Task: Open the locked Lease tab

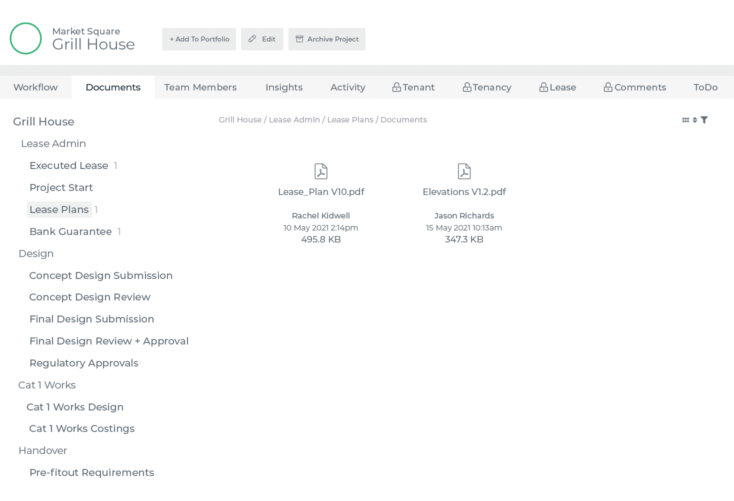Action: point(557,88)
